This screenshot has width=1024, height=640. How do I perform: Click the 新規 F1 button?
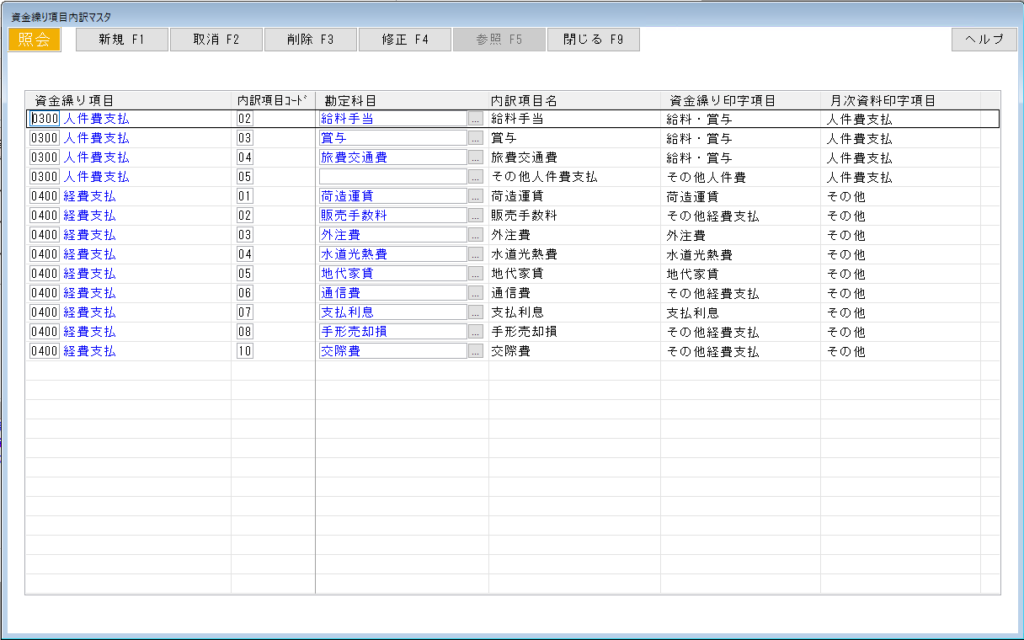pyautogui.click(x=122, y=39)
